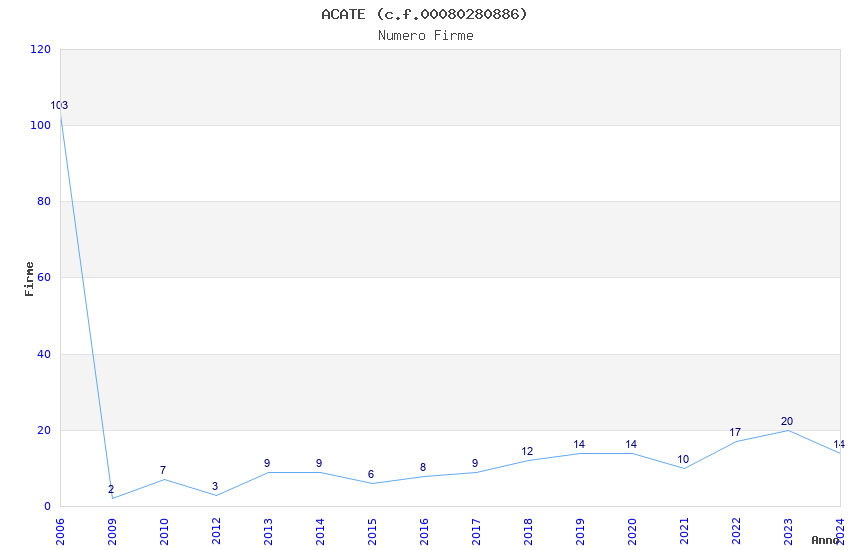Click the data label 7 at 2010
This screenshot has width=850, height=550.
pyautogui.click(x=163, y=470)
